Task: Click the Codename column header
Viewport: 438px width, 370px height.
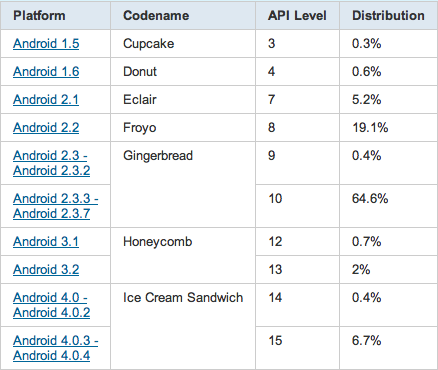Action: coord(183,16)
